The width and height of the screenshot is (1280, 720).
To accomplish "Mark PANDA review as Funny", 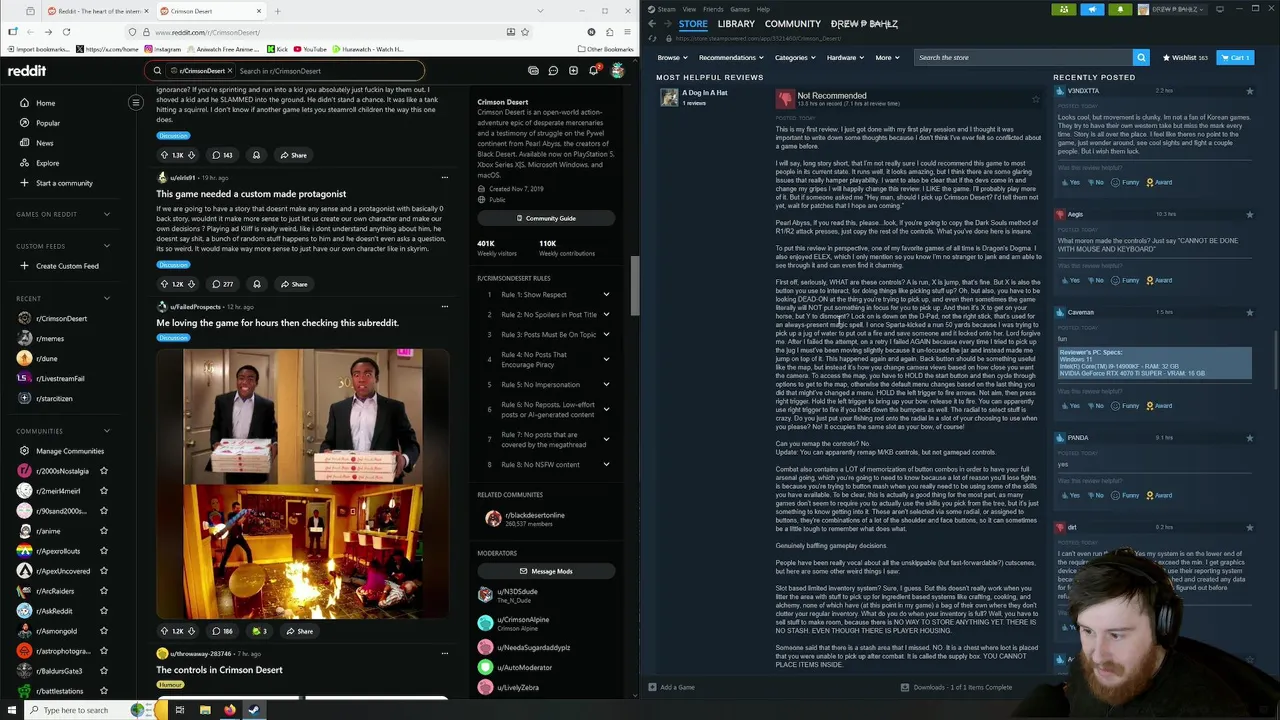I will point(1126,495).
